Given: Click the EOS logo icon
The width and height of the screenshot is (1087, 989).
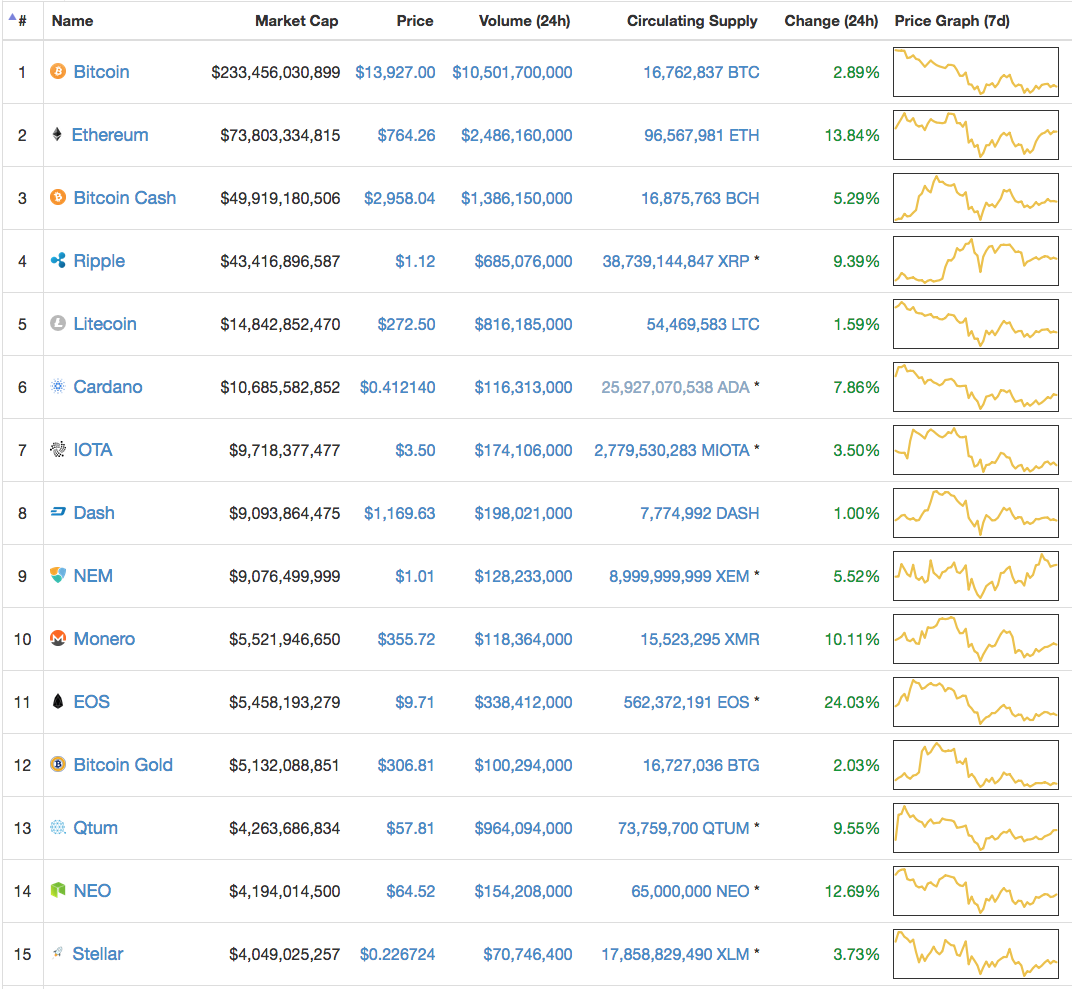Looking at the screenshot, I should (58, 701).
